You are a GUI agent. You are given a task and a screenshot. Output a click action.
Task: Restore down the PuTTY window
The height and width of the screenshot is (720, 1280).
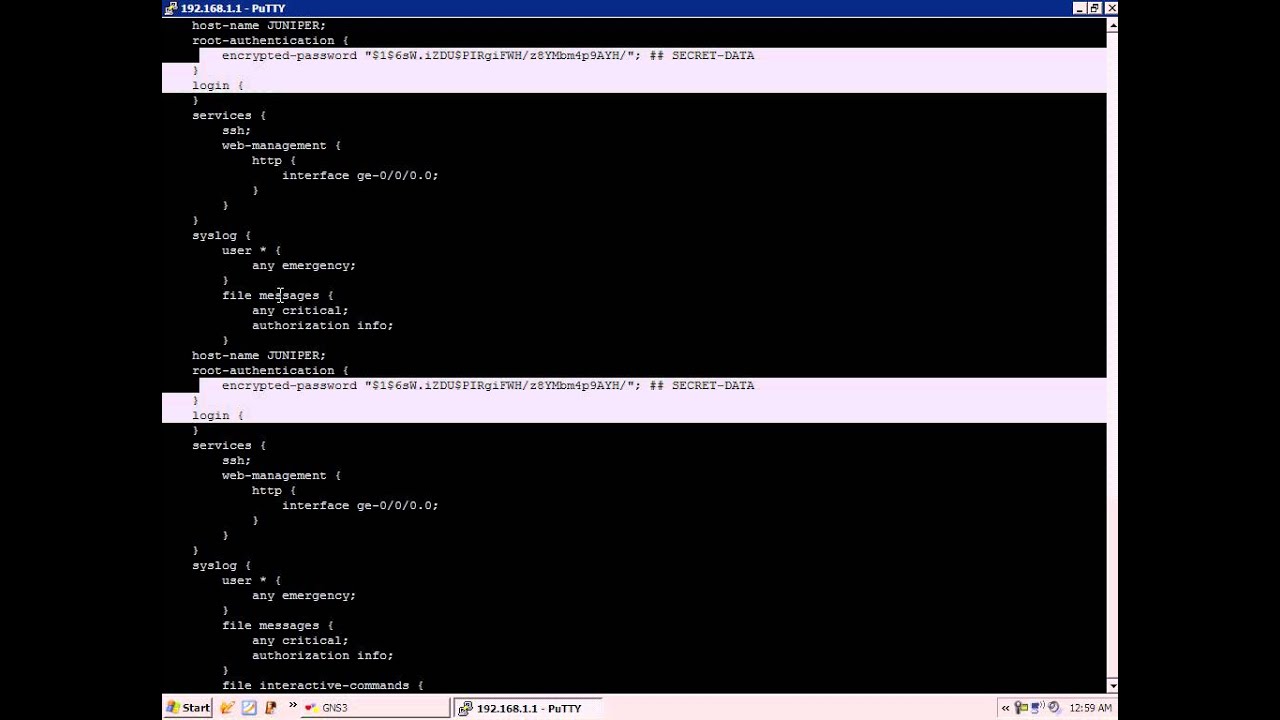click(x=1095, y=8)
